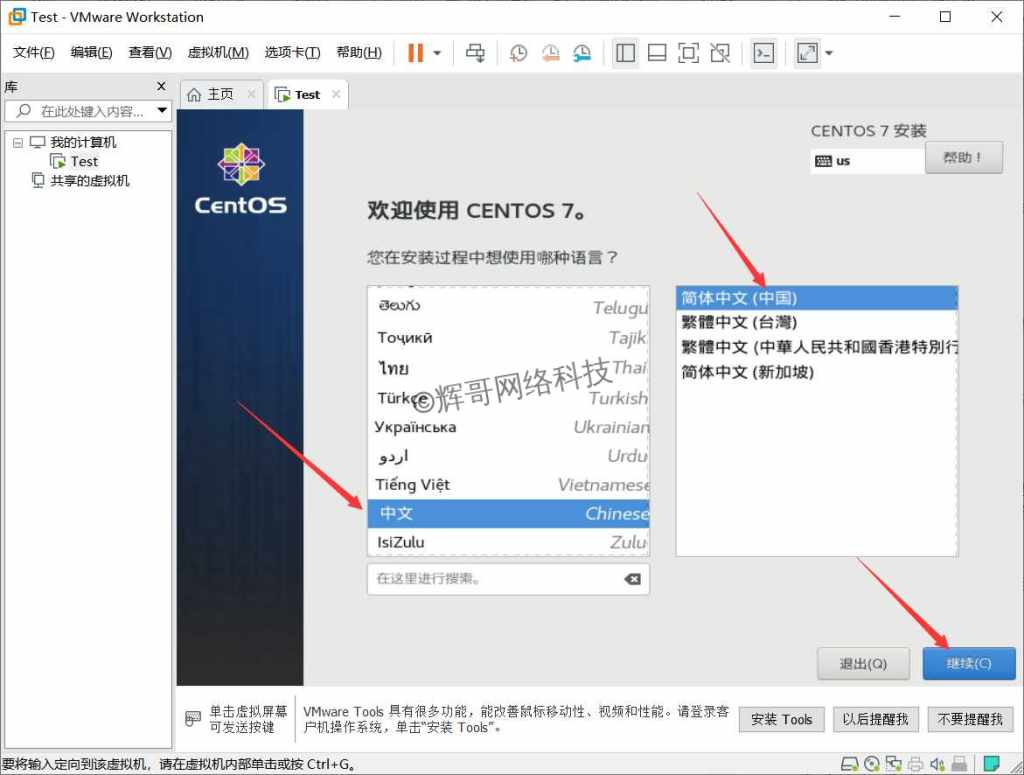Click network adapter status bar icon
1024x775 pixels.
(x=893, y=763)
